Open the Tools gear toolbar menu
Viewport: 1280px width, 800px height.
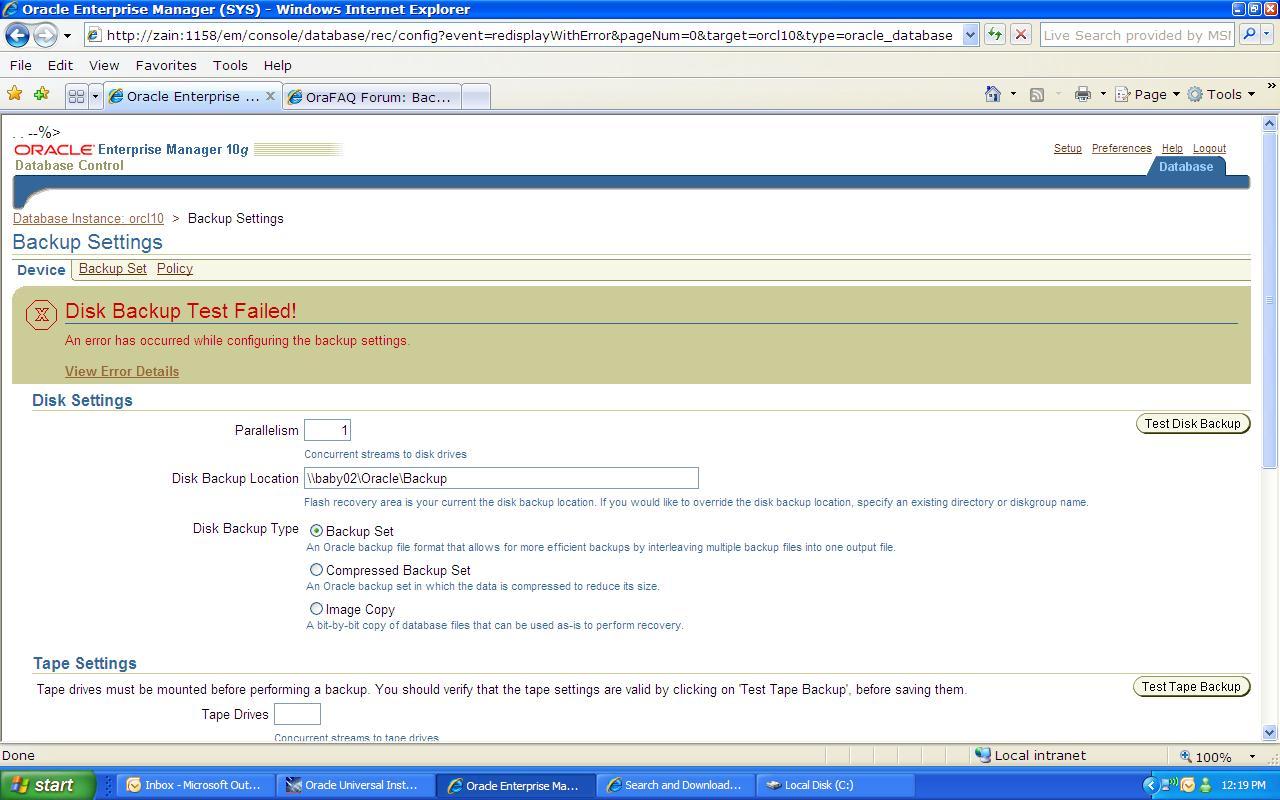pyautogui.click(x=1220, y=94)
